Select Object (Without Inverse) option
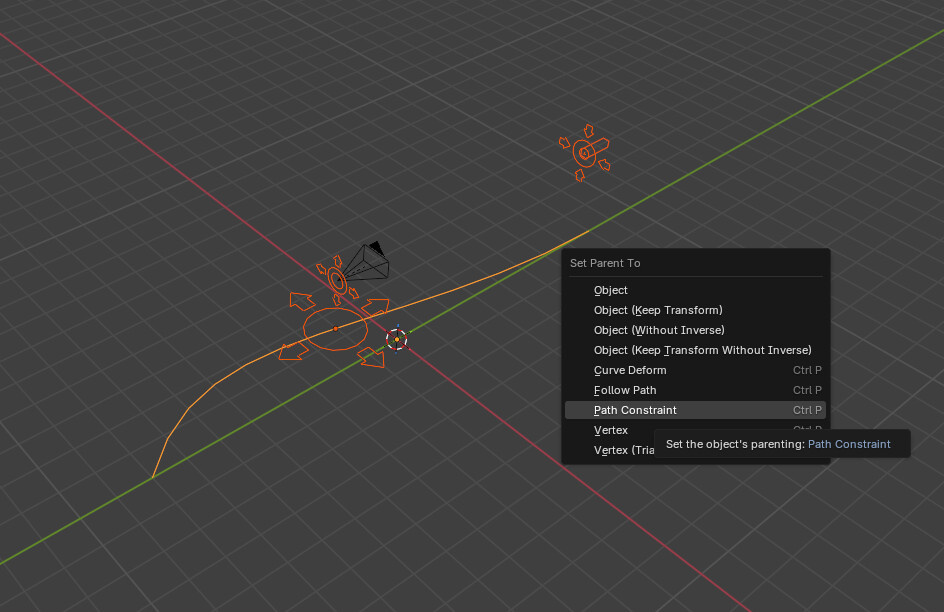 pyautogui.click(x=695, y=330)
